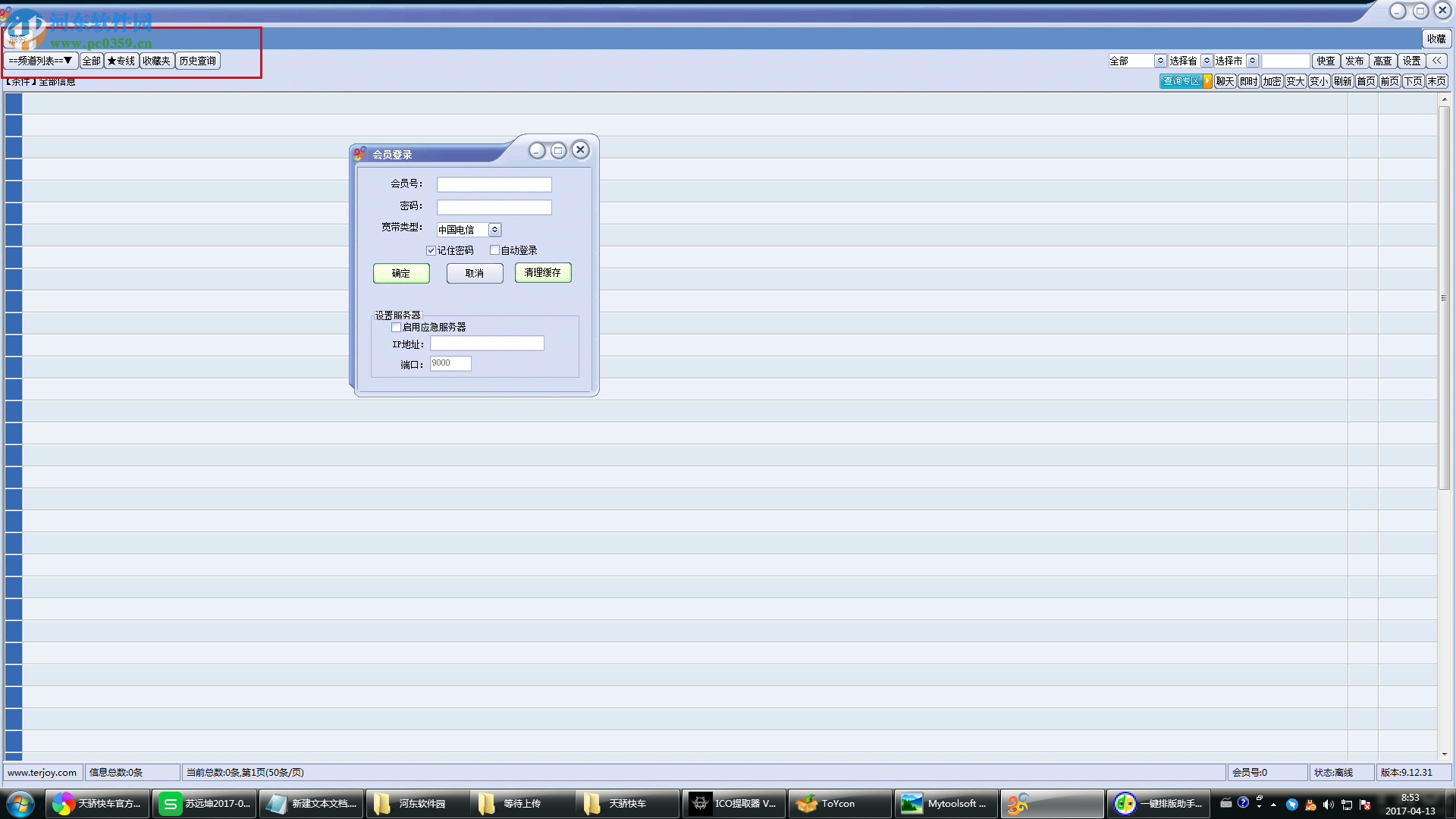Image resolution: width=1456 pixels, height=819 pixels.
Task: Click the 清理缓存 button
Action: 543,272
